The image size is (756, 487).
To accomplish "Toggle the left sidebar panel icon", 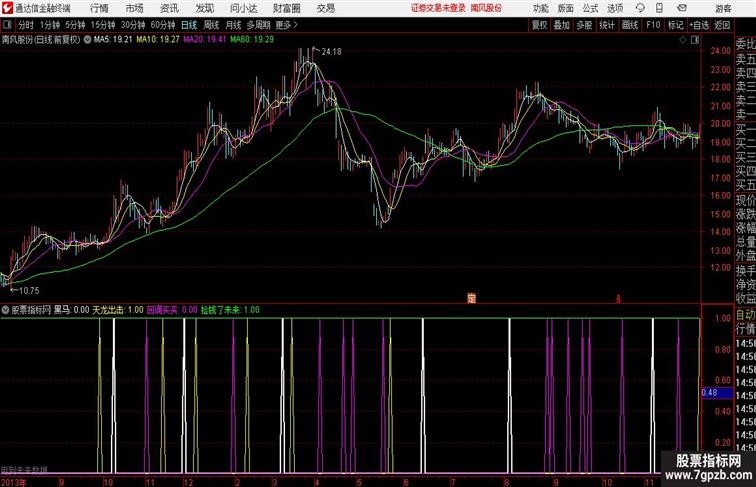I will [x=7, y=25].
